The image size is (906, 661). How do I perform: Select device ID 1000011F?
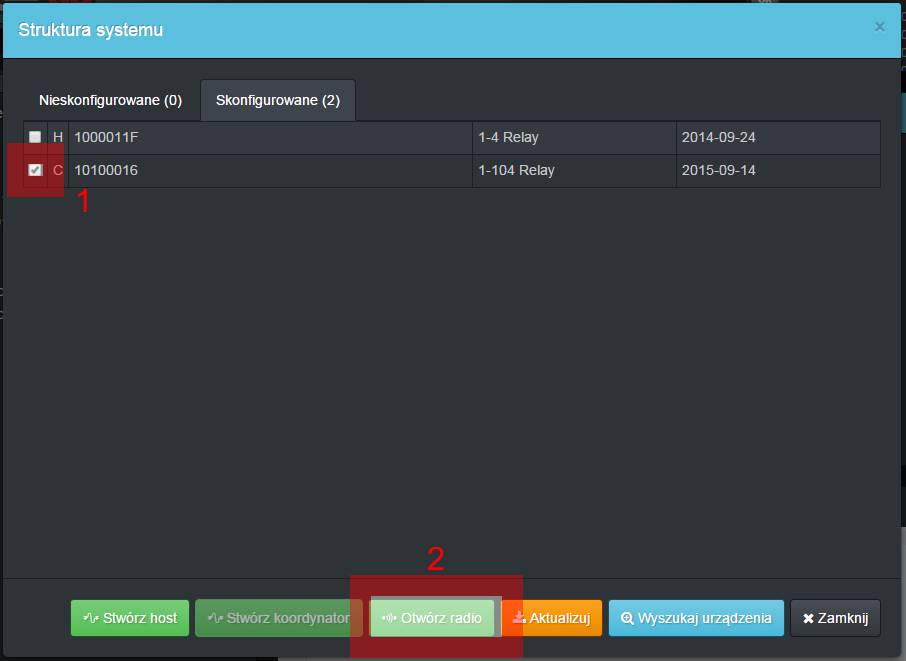coord(106,137)
